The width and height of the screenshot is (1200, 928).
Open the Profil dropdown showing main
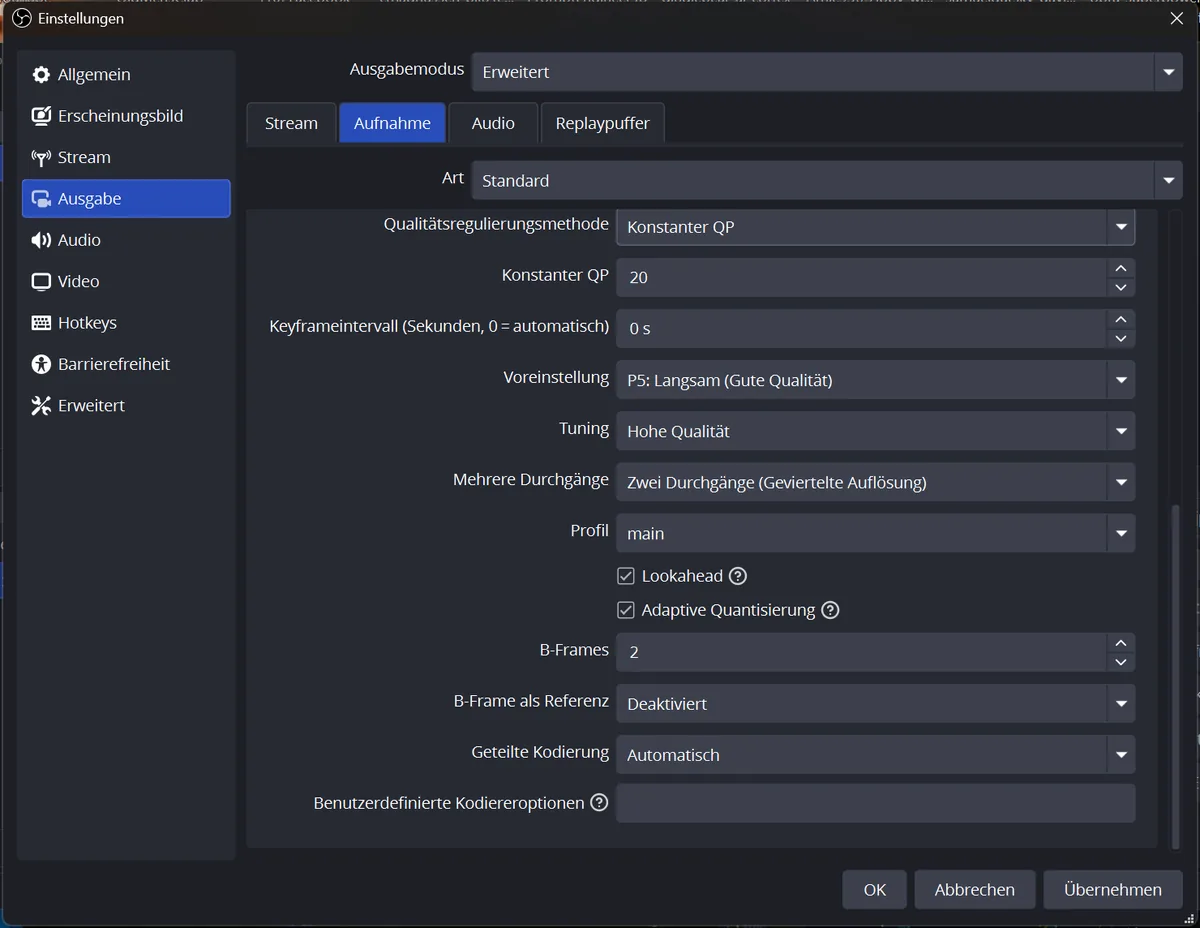pyautogui.click(x=875, y=534)
